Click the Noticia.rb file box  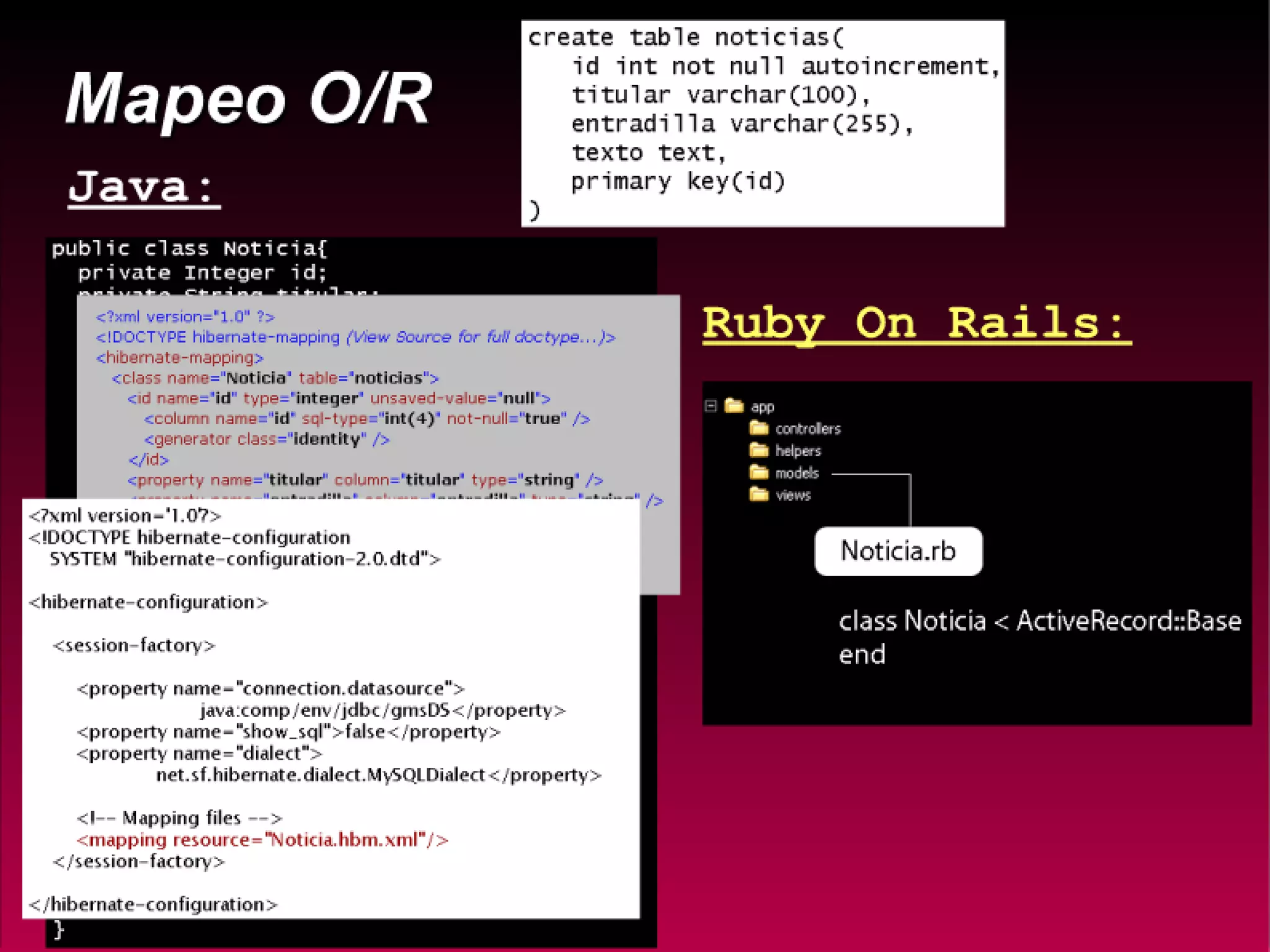point(899,551)
